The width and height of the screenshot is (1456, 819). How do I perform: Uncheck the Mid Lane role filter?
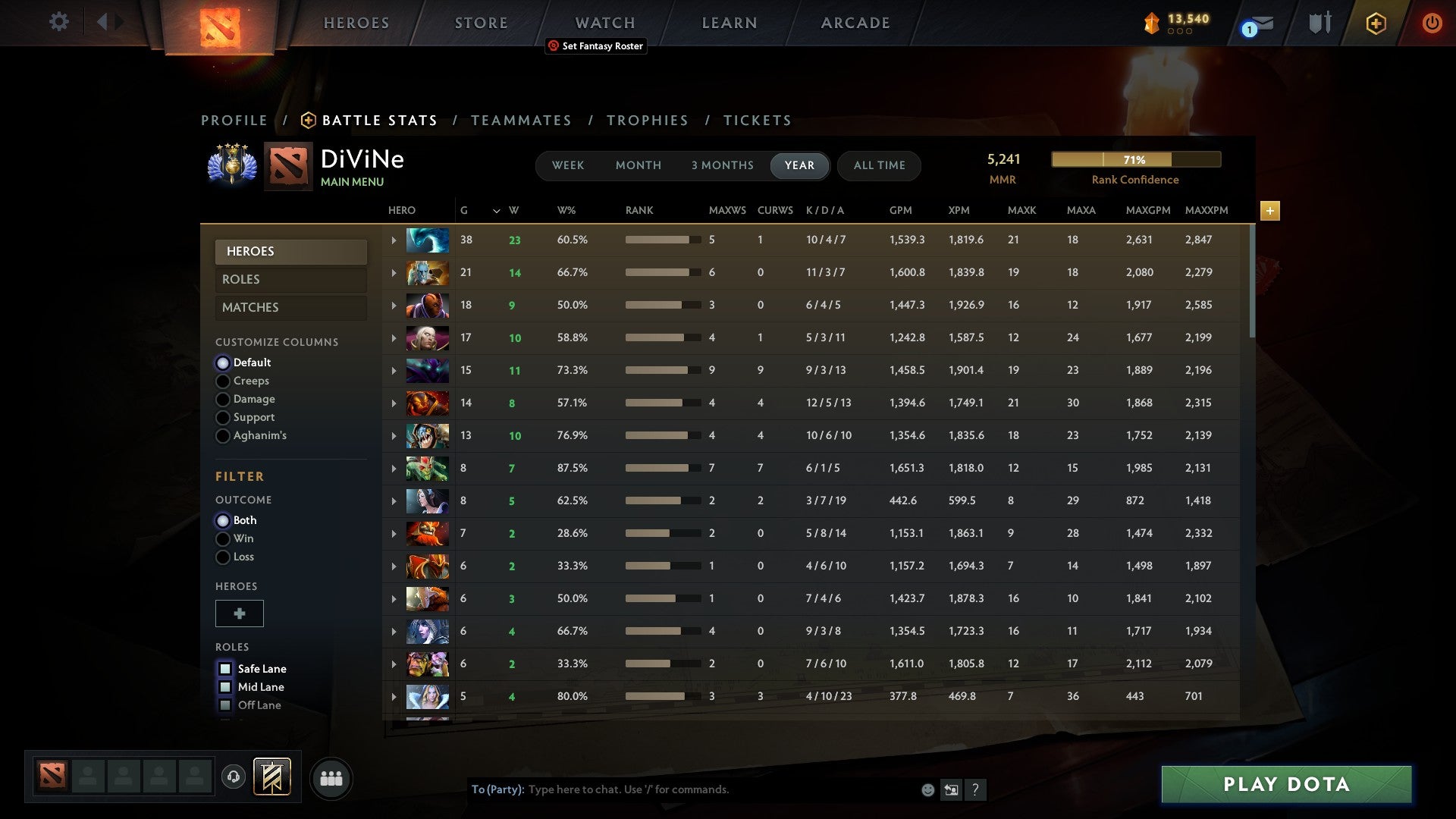pyautogui.click(x=225, y=687)
